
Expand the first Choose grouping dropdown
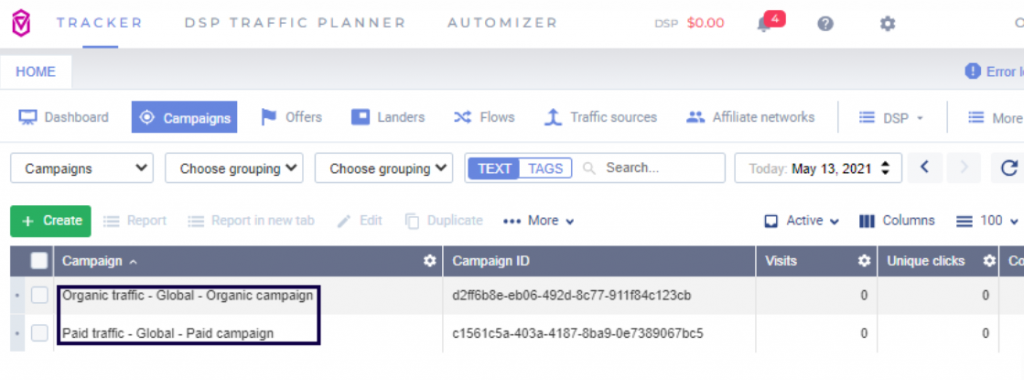point(234,168)
